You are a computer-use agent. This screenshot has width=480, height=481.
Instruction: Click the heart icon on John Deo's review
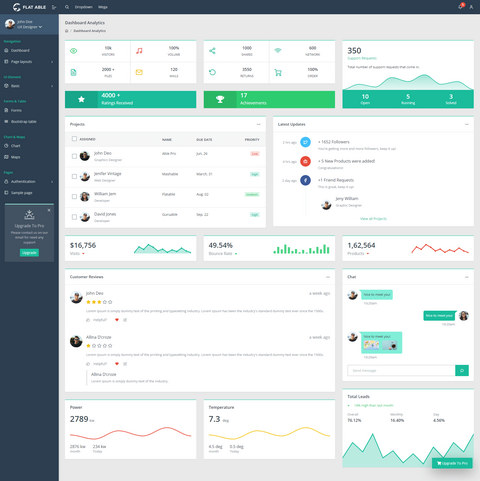click(117, 320)
